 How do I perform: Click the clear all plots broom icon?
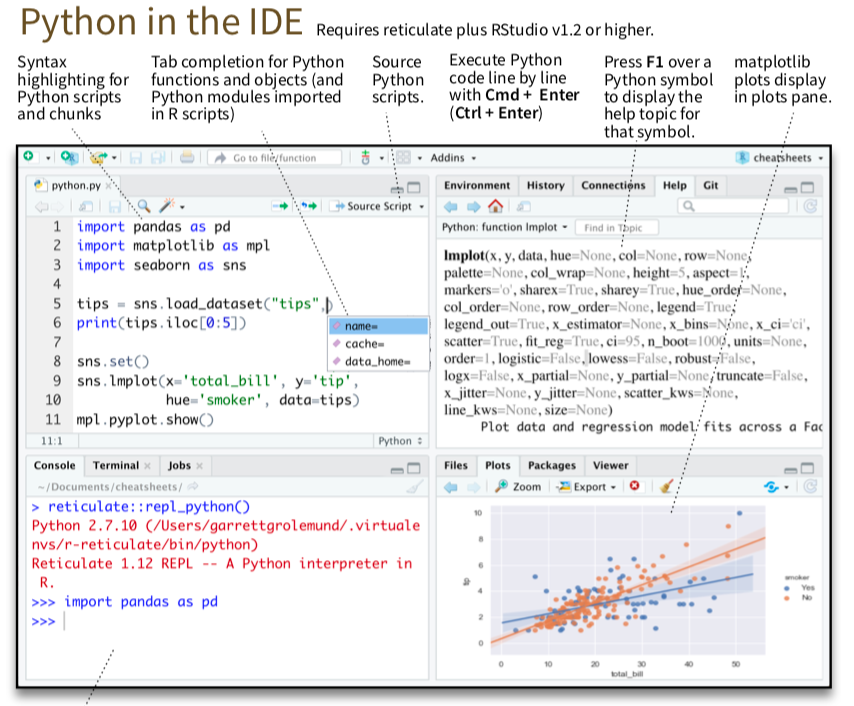point(666,486)
